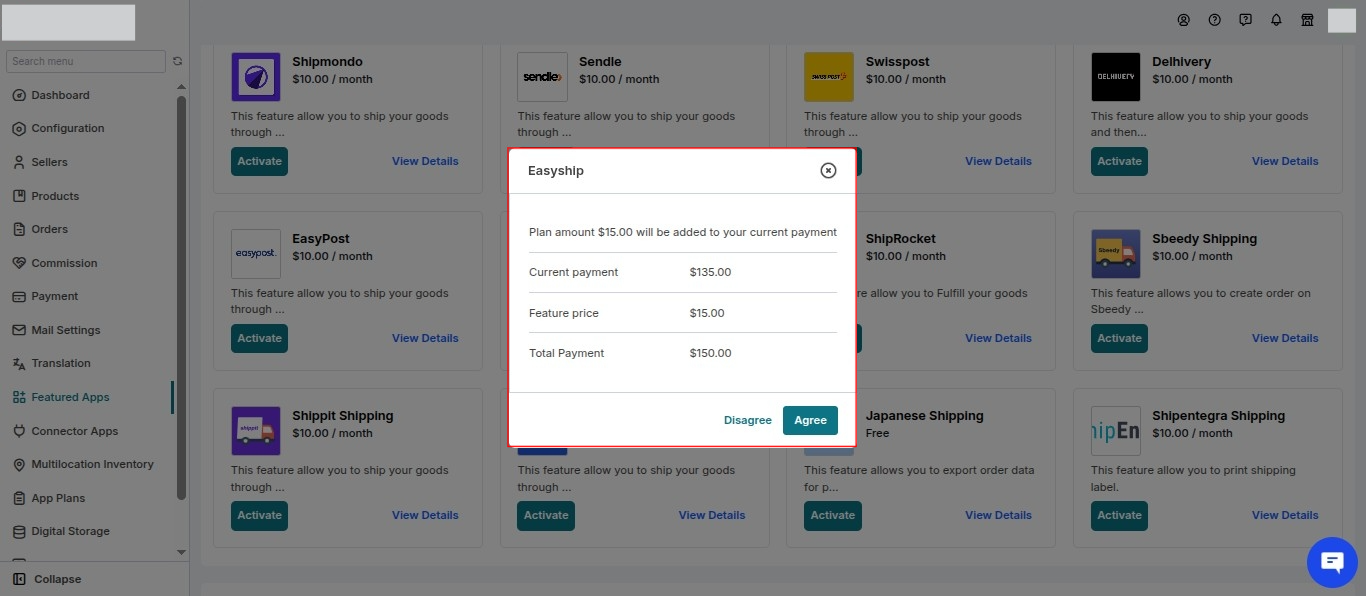The height and width of the screenshot is (596, 1366).
Task: Click the Sbeedy Shipping truck icon
Action: (x=1115, y=254)
